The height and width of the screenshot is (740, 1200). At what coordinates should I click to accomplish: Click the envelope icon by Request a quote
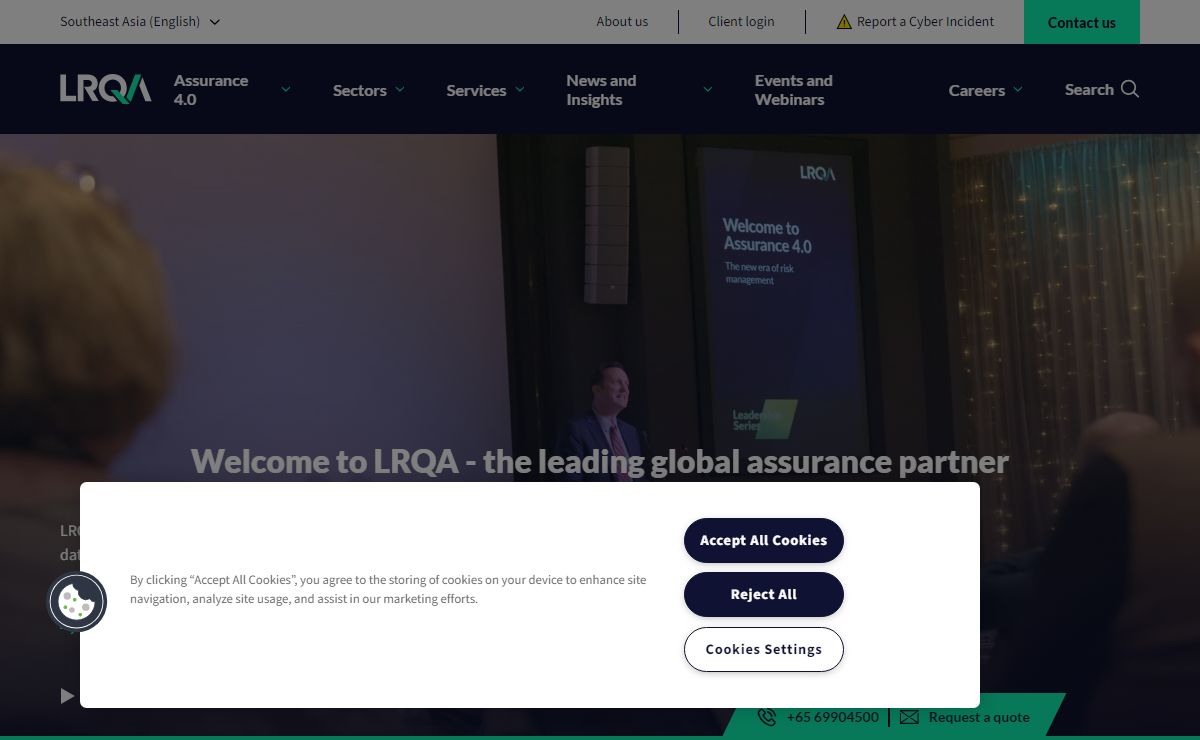tap(909, 717)
